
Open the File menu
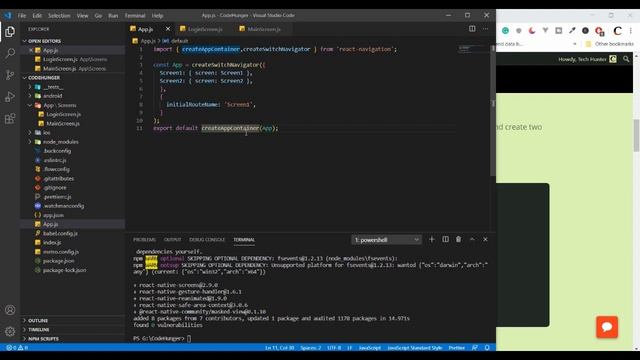(22, 16)
